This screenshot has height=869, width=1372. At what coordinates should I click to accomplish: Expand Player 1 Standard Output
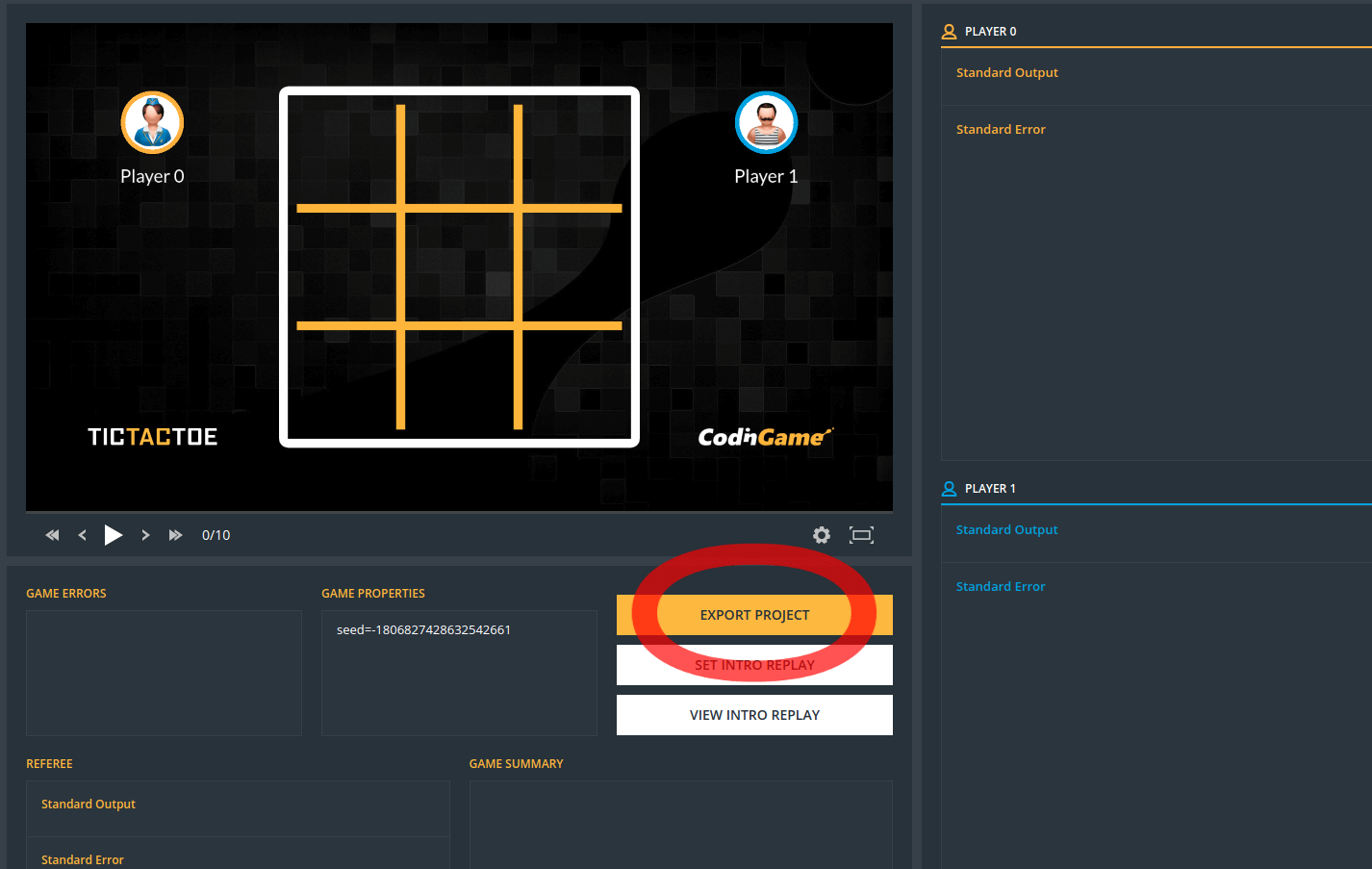(x=1006, y=530)
